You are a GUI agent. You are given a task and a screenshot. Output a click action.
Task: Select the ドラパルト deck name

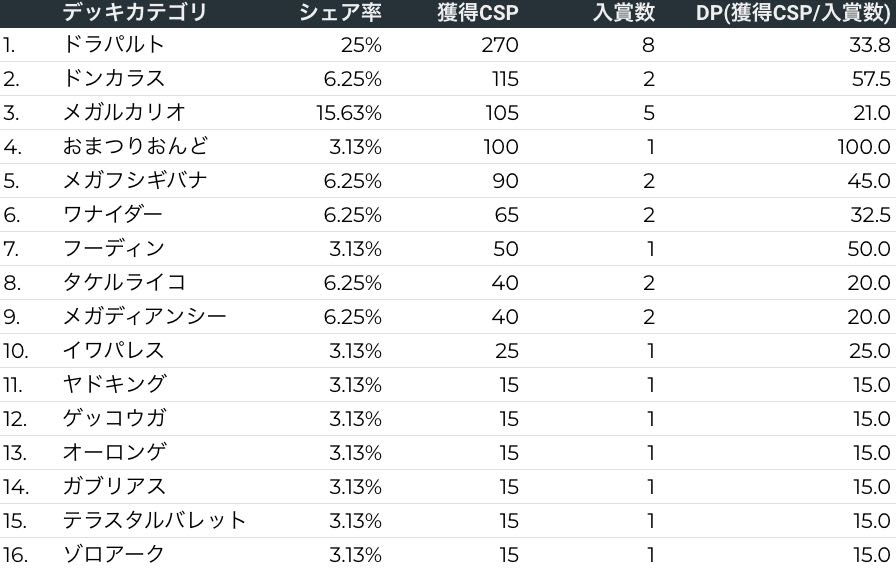113,44
